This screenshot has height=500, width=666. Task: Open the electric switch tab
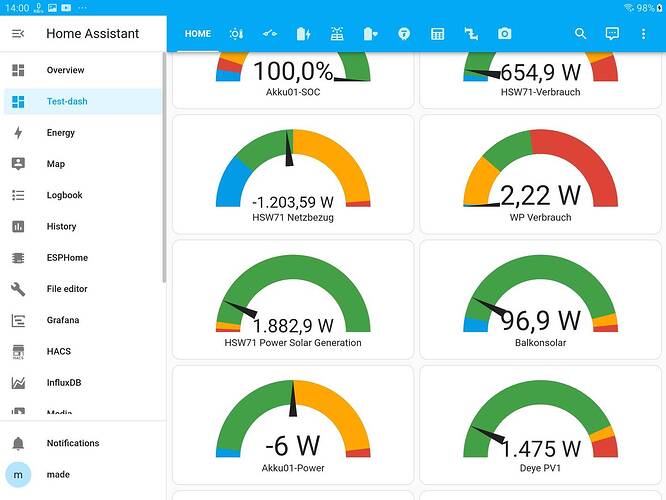coord(270,34)
